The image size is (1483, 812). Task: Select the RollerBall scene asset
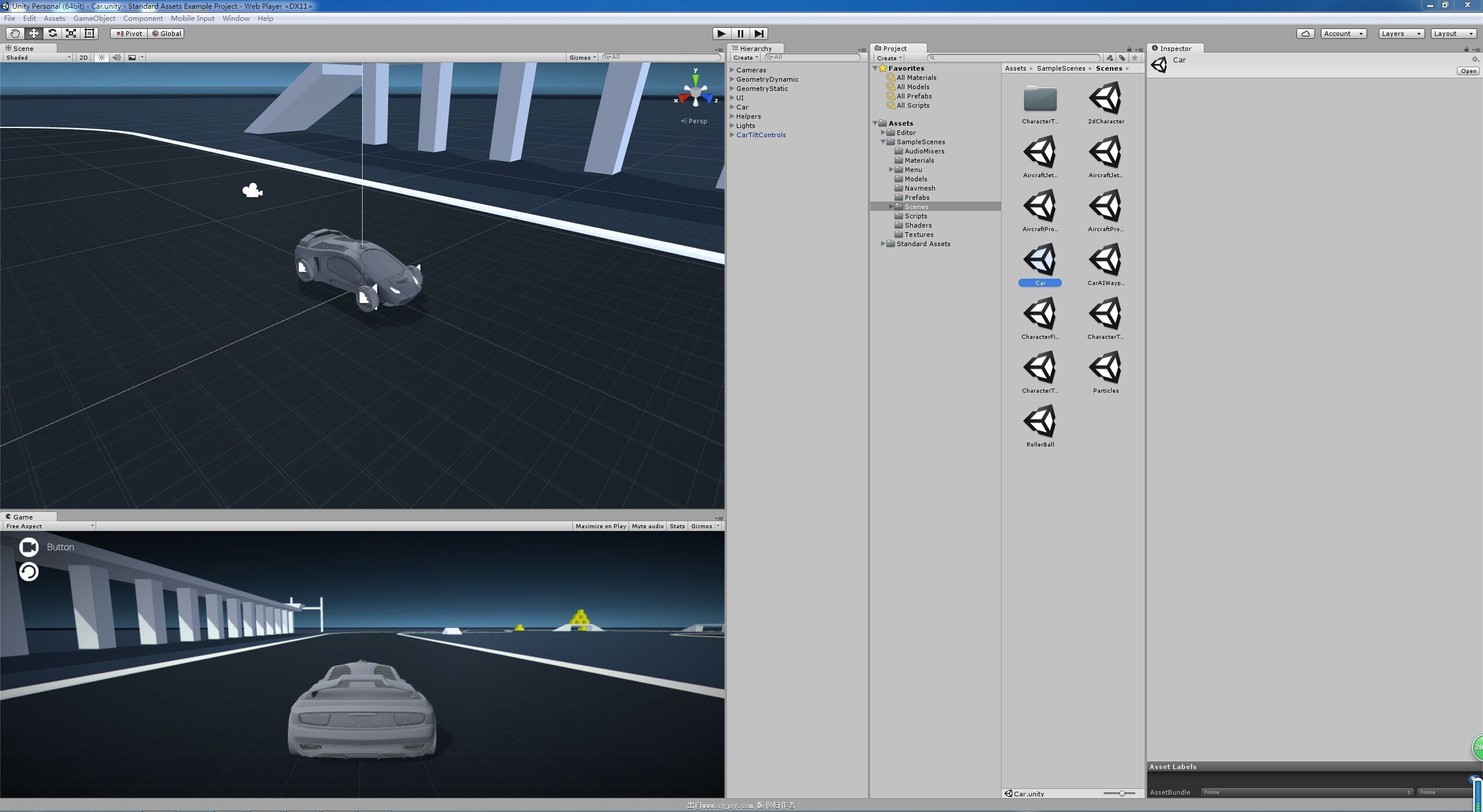[1040, 426]
